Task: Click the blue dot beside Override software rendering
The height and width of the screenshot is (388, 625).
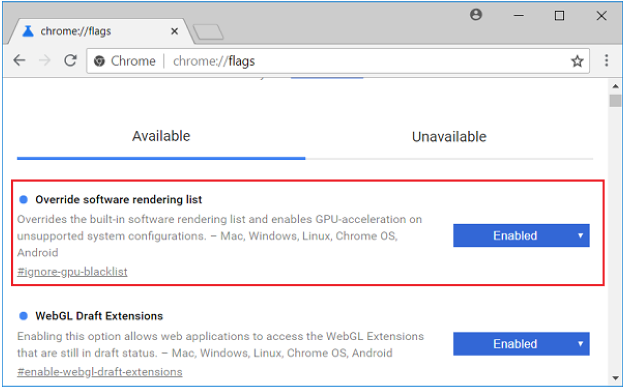Action: (24, 199)
